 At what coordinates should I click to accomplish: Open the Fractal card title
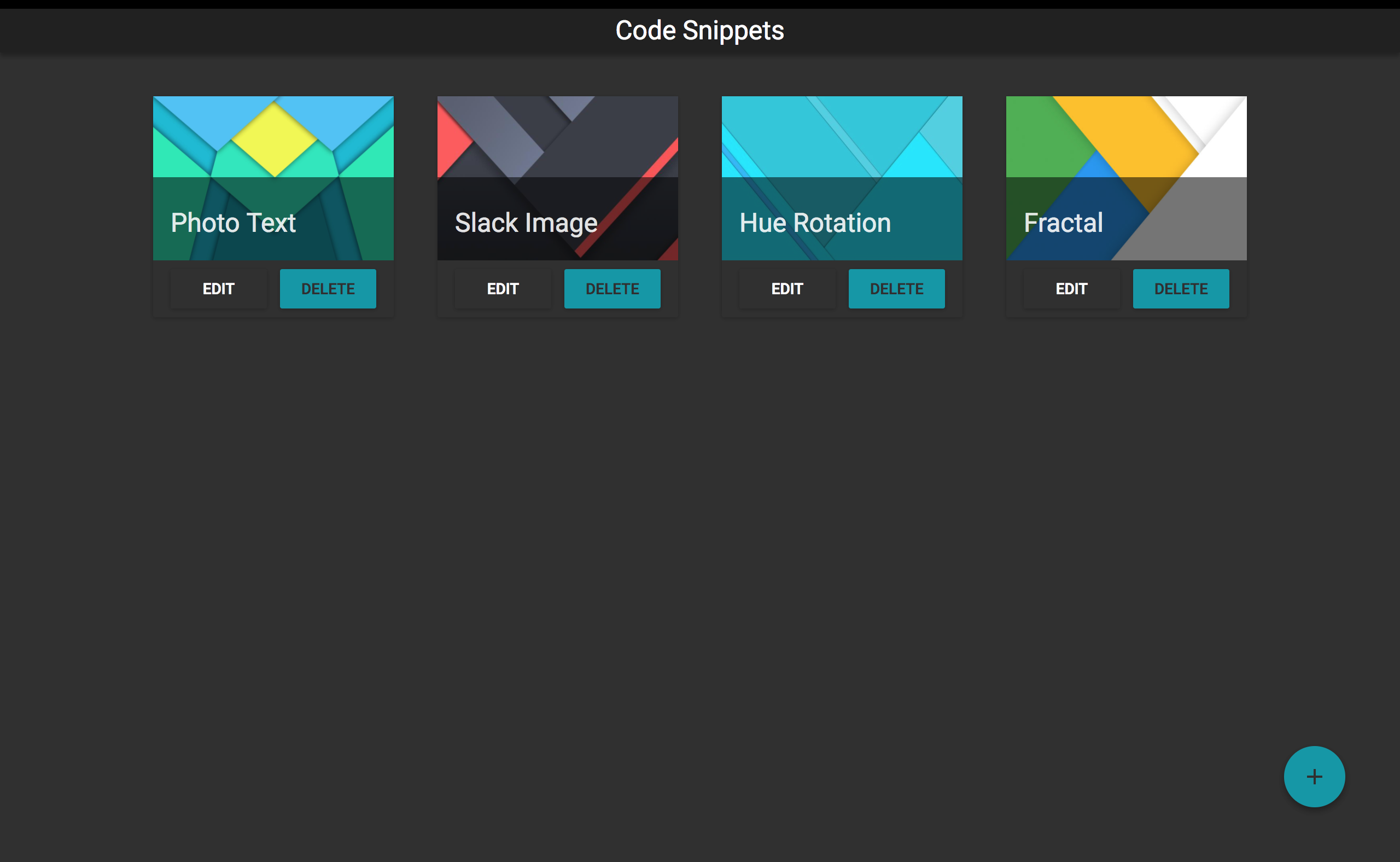coord(1063,223)
